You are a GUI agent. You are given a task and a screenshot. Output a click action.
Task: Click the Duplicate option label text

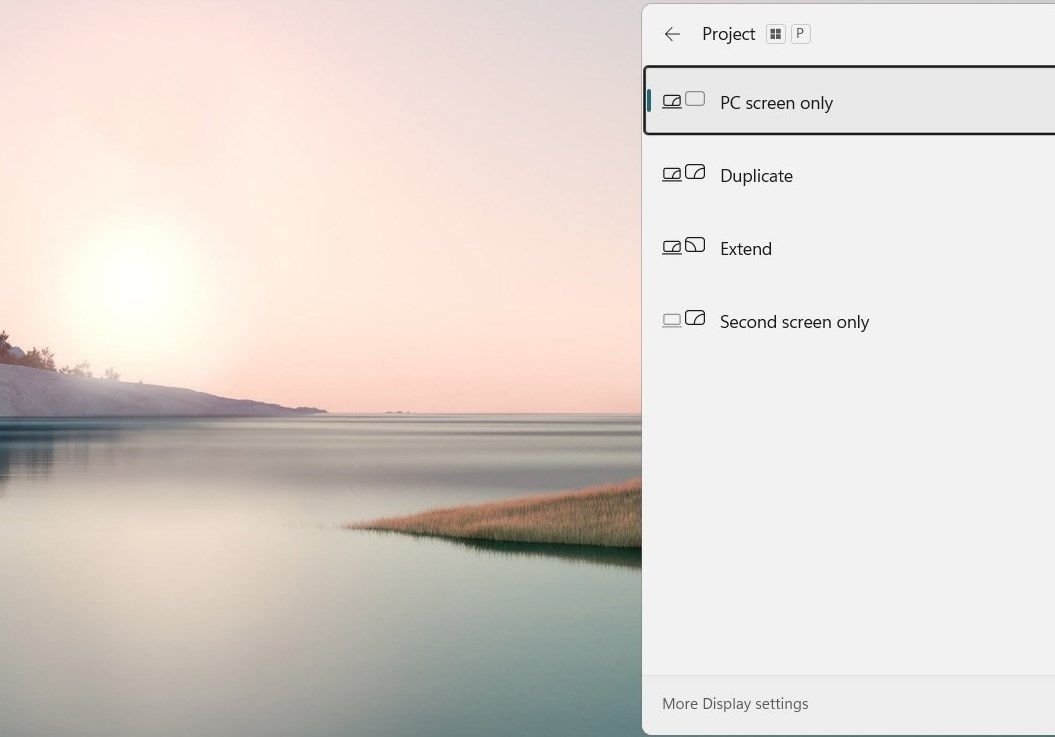coord(756,176)
